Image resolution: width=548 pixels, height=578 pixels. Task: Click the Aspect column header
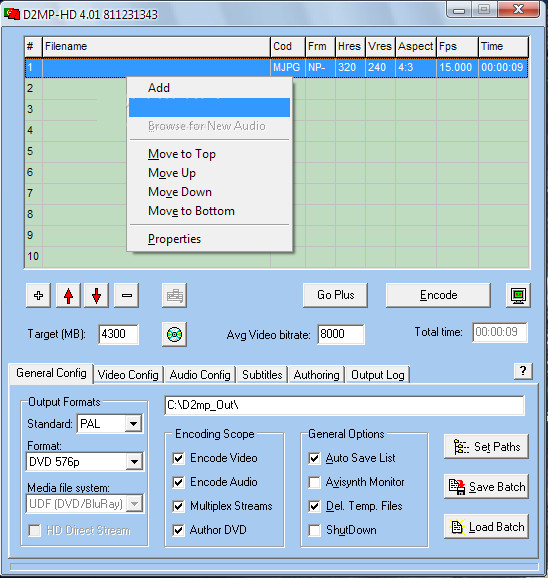(x=416, y=46)
